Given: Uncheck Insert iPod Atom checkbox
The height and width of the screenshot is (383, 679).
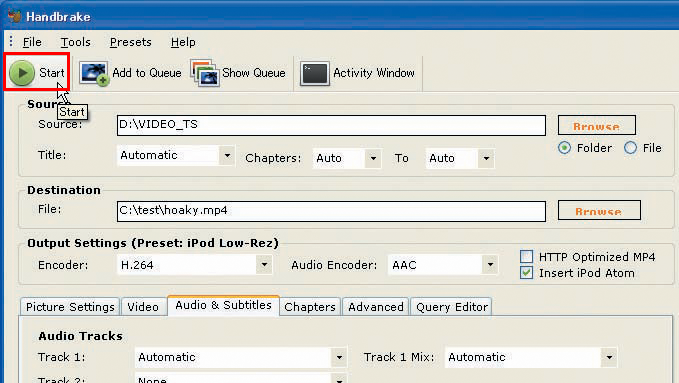Looking at the screenshot, I should (x=527, y=273).
